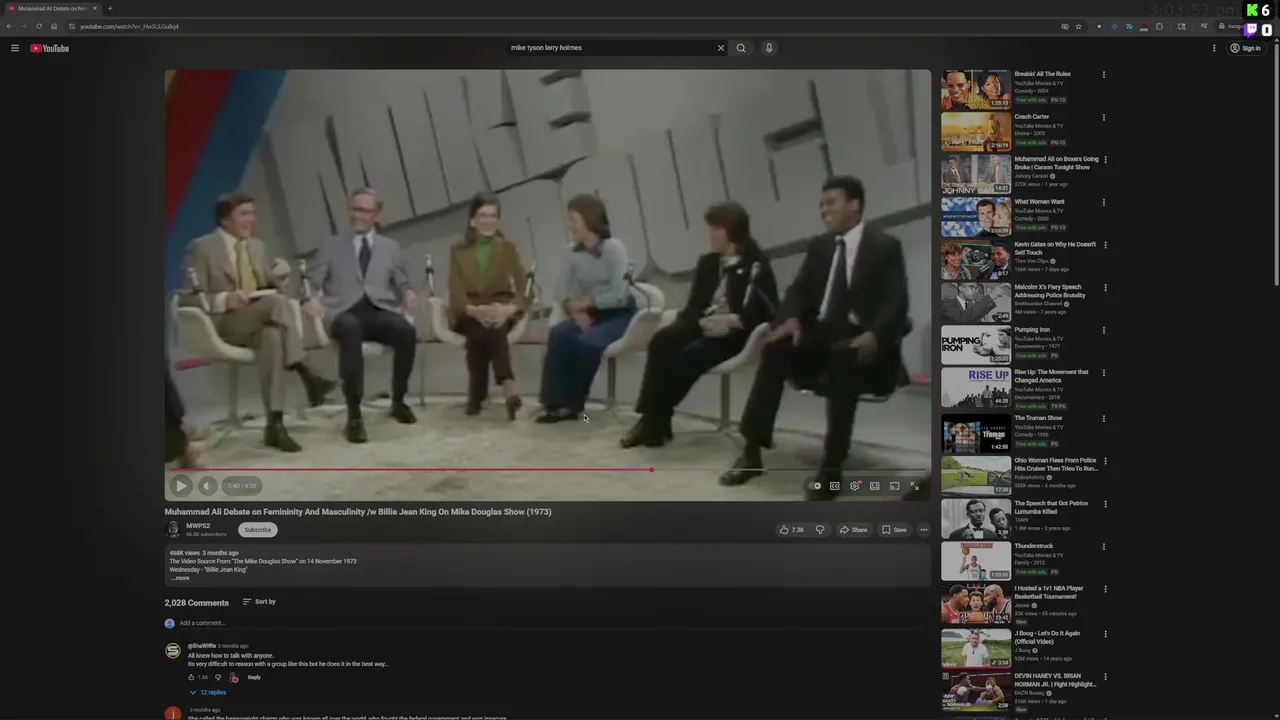Screen dimensions: 1280x720
Task: Share this video
Action: tap(854, 530)
